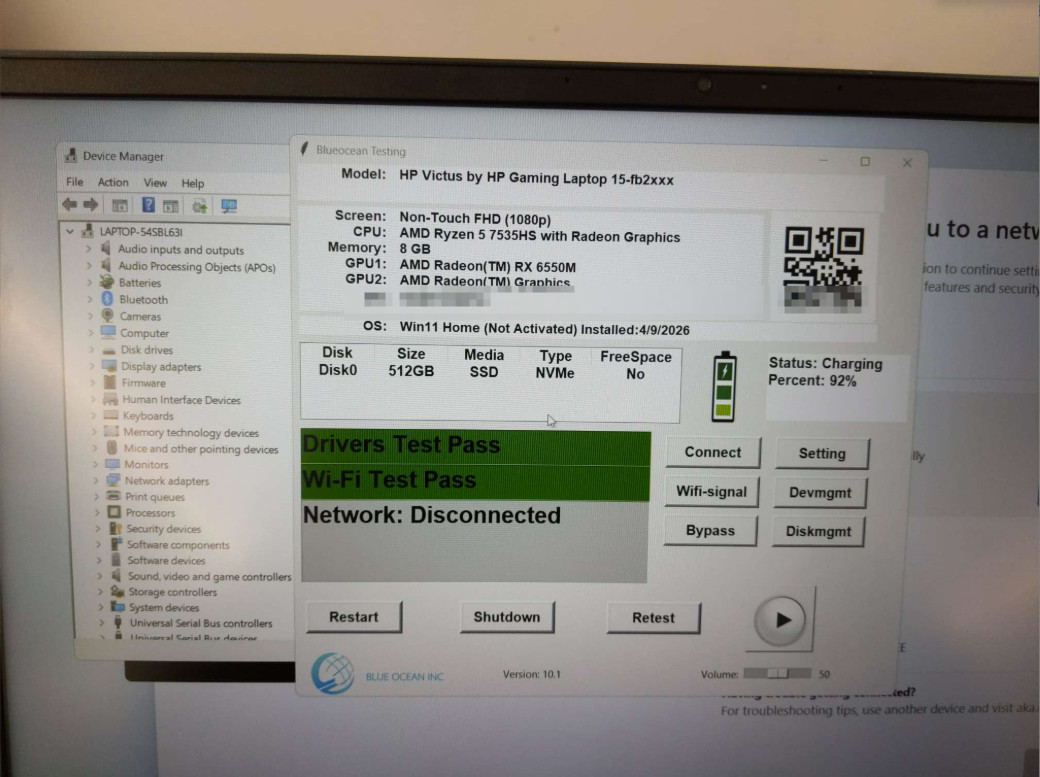This screenshot has height=777, width=1040.
Task: Expand the Disk drives node
Action: tap(92, 349)
